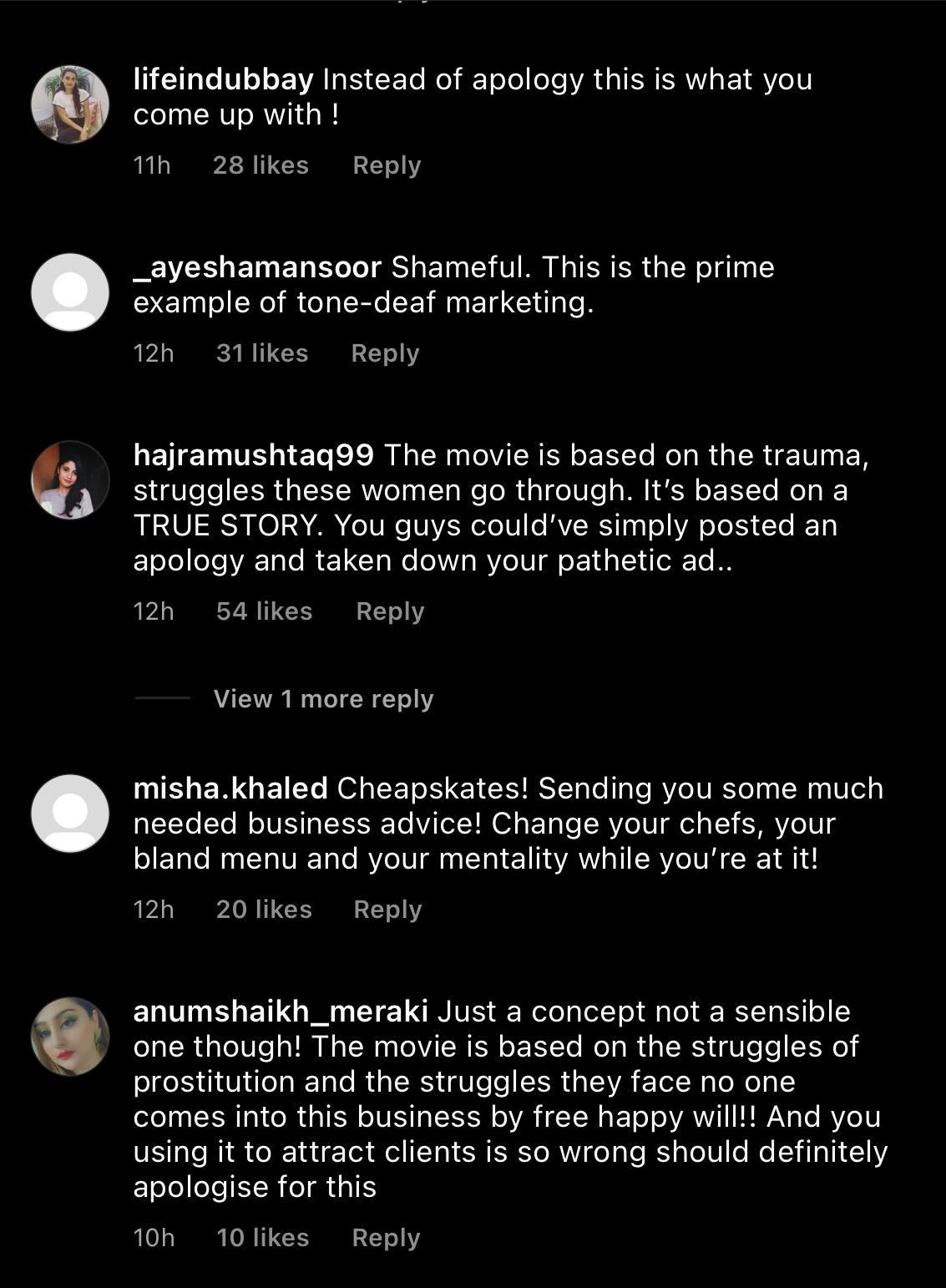This screenshot has height=1288, width=946.
Task: View the 31 likes list
Action: 262,353
